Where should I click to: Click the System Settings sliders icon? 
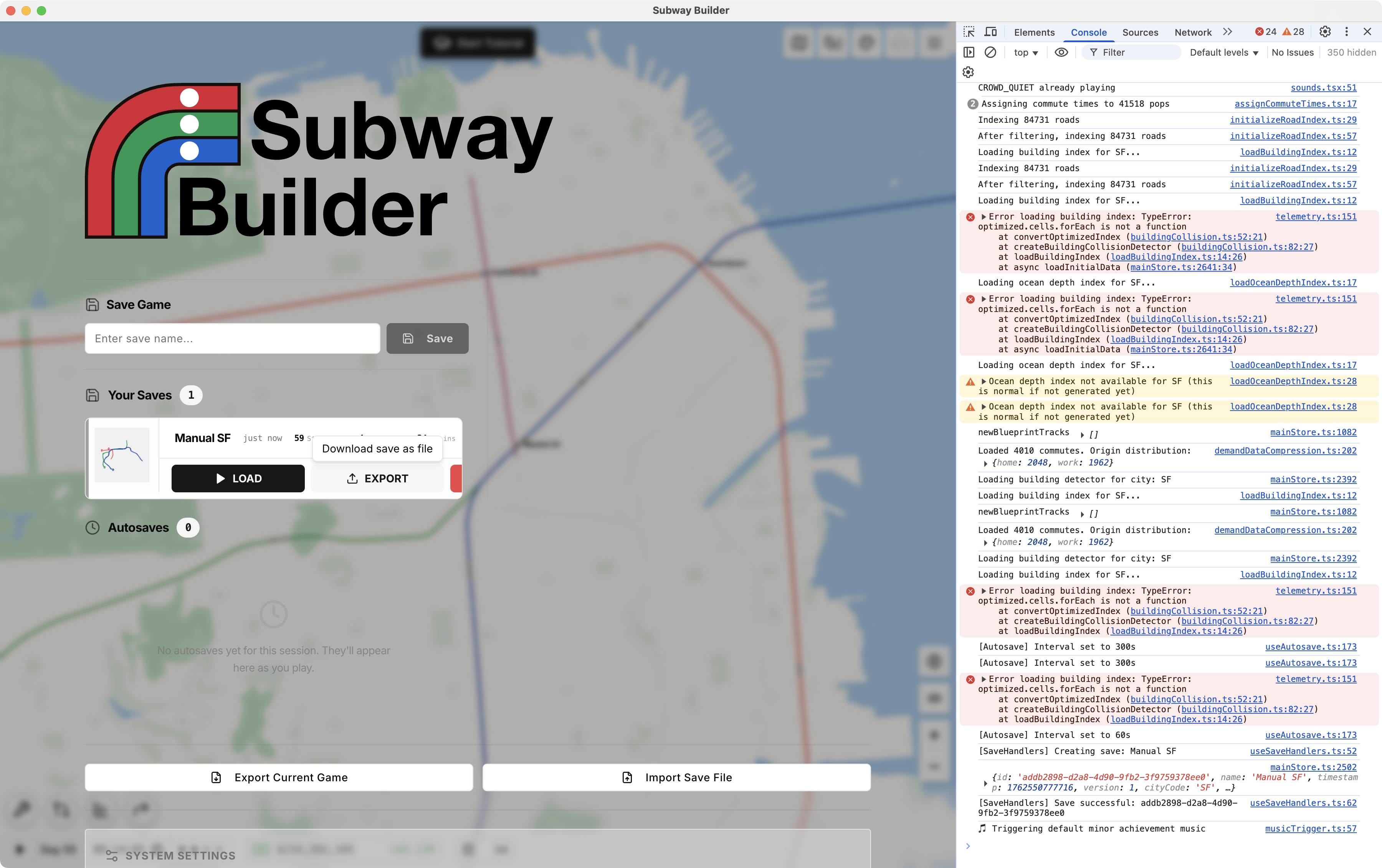point(112,855)
